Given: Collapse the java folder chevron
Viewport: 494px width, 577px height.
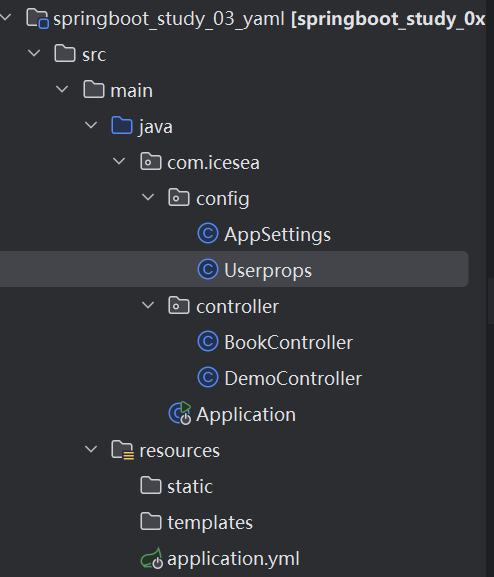Looking at the screenshot, I should coord(91,125).
